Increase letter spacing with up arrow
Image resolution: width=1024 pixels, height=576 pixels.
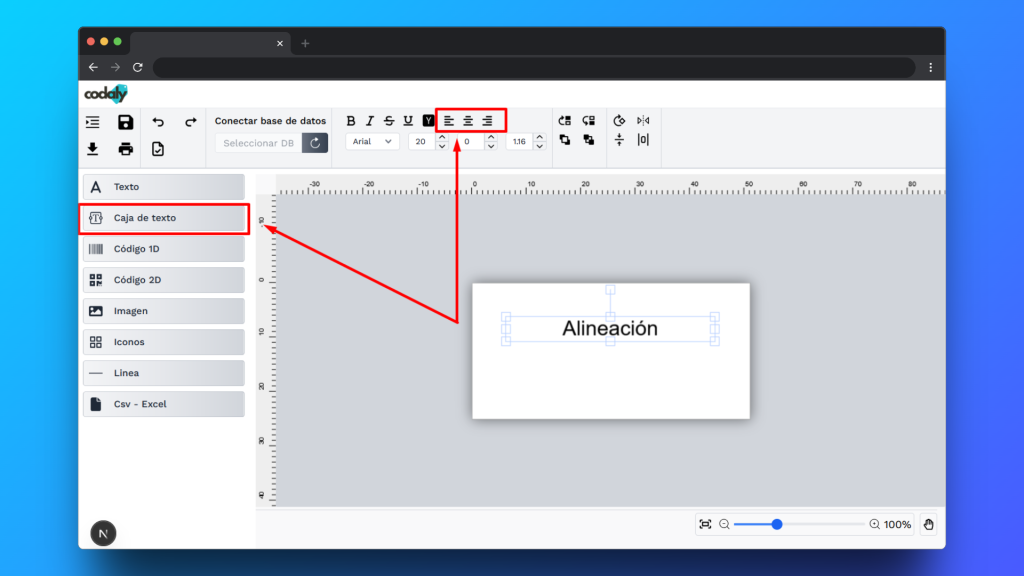(x=491, y=137)
